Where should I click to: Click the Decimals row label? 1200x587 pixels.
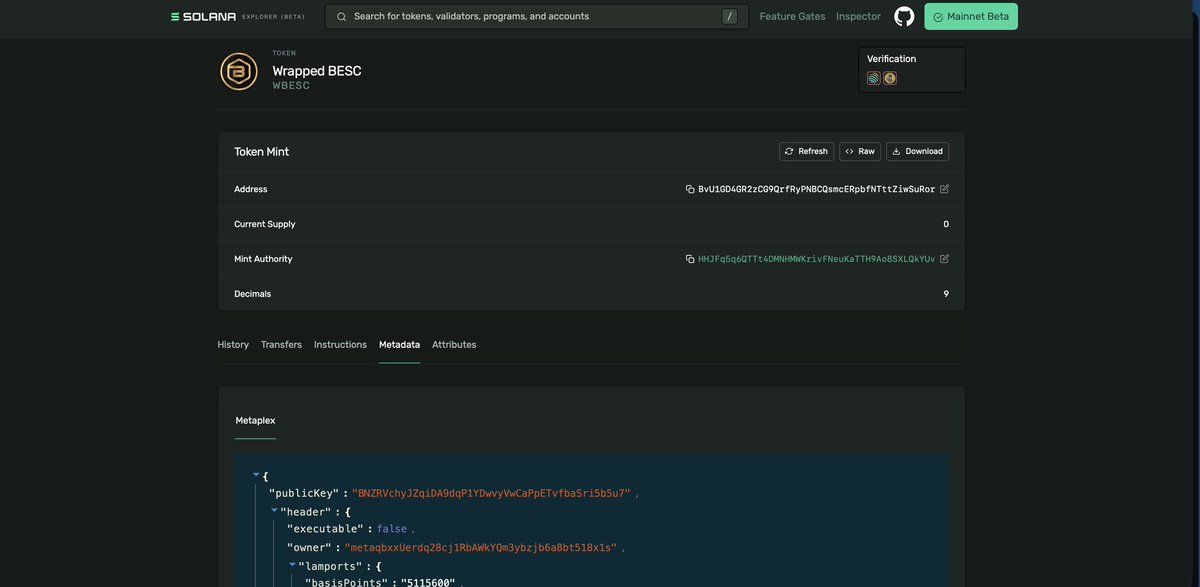click(x=252, y=294)
